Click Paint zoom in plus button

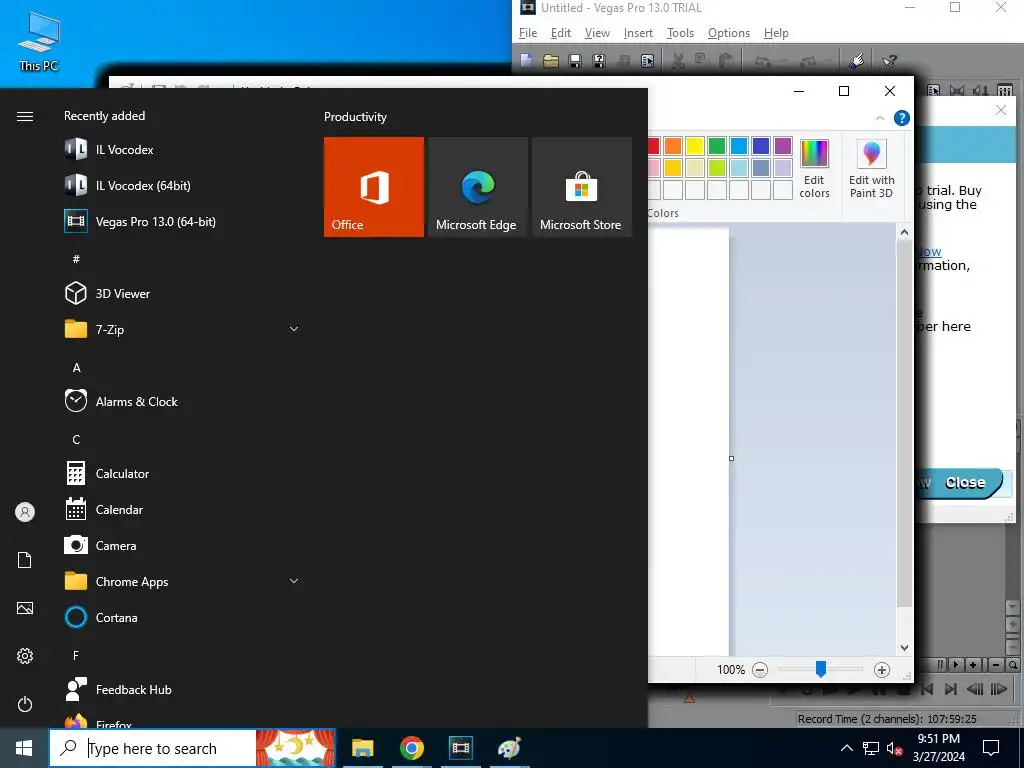[882, 669]
